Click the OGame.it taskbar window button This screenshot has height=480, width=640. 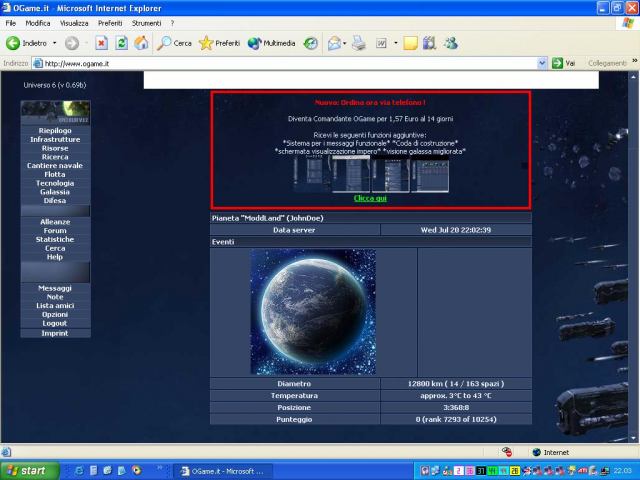pyautogui.click(x=222, y=471)
